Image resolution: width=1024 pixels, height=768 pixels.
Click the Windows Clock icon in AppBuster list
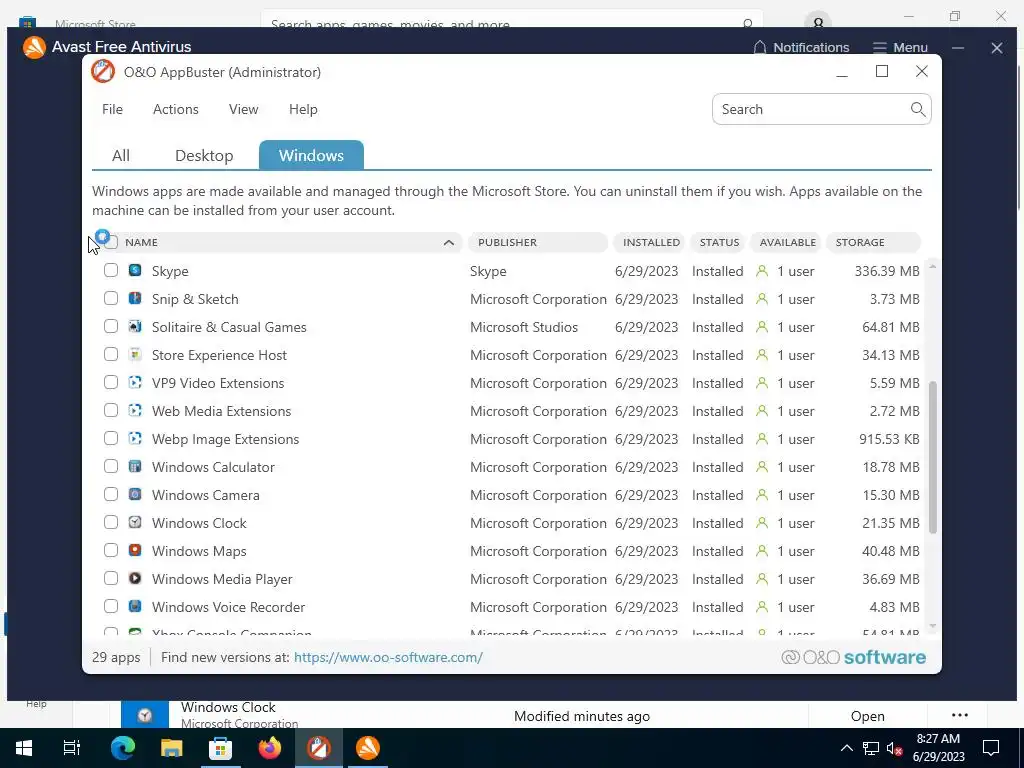135,522
